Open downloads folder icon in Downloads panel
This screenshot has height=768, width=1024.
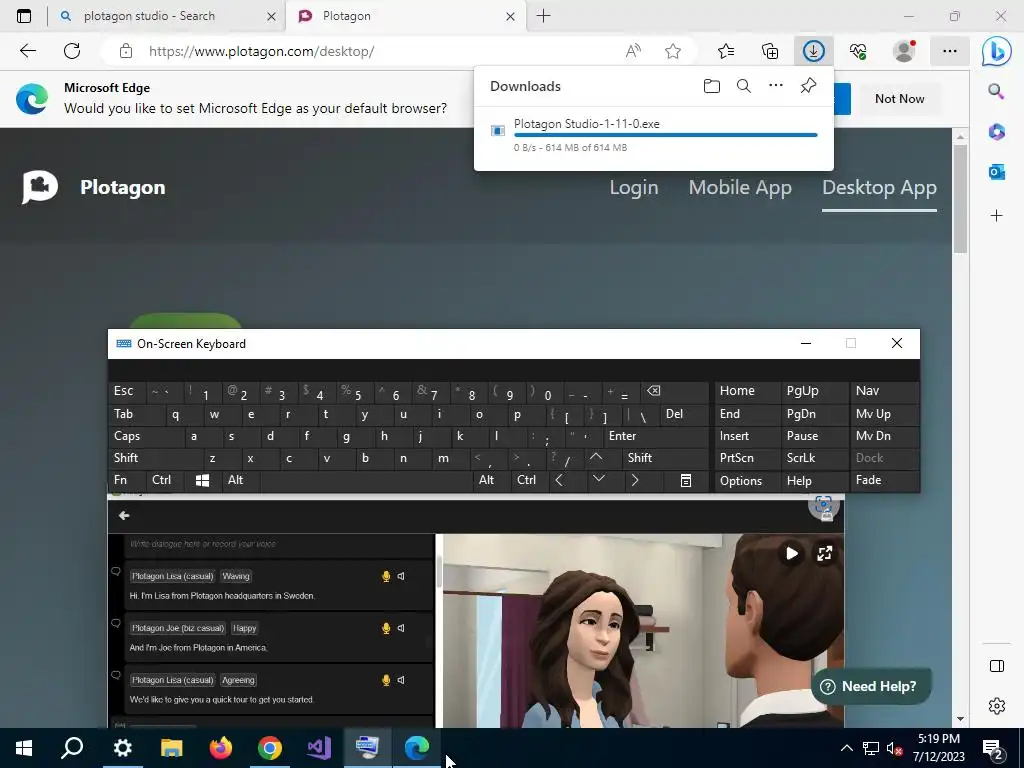pos(712,86)
